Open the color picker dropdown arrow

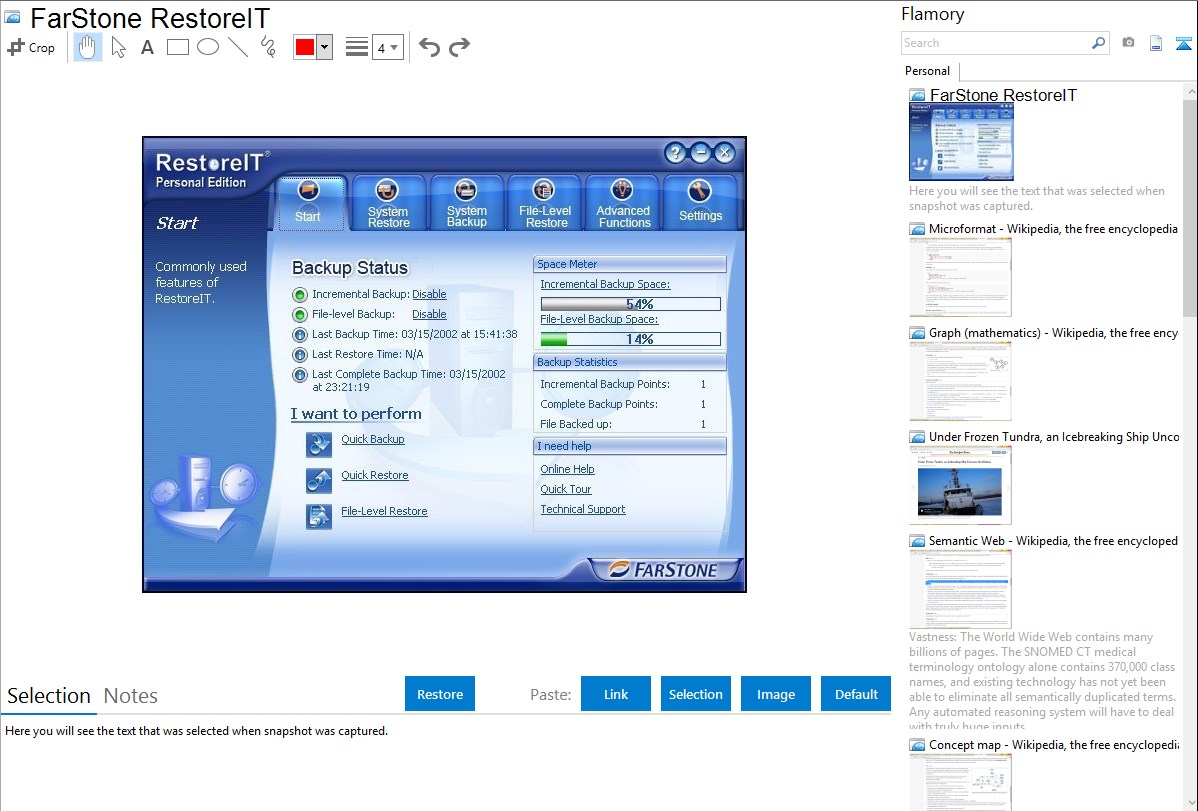(x=325, y=47)
